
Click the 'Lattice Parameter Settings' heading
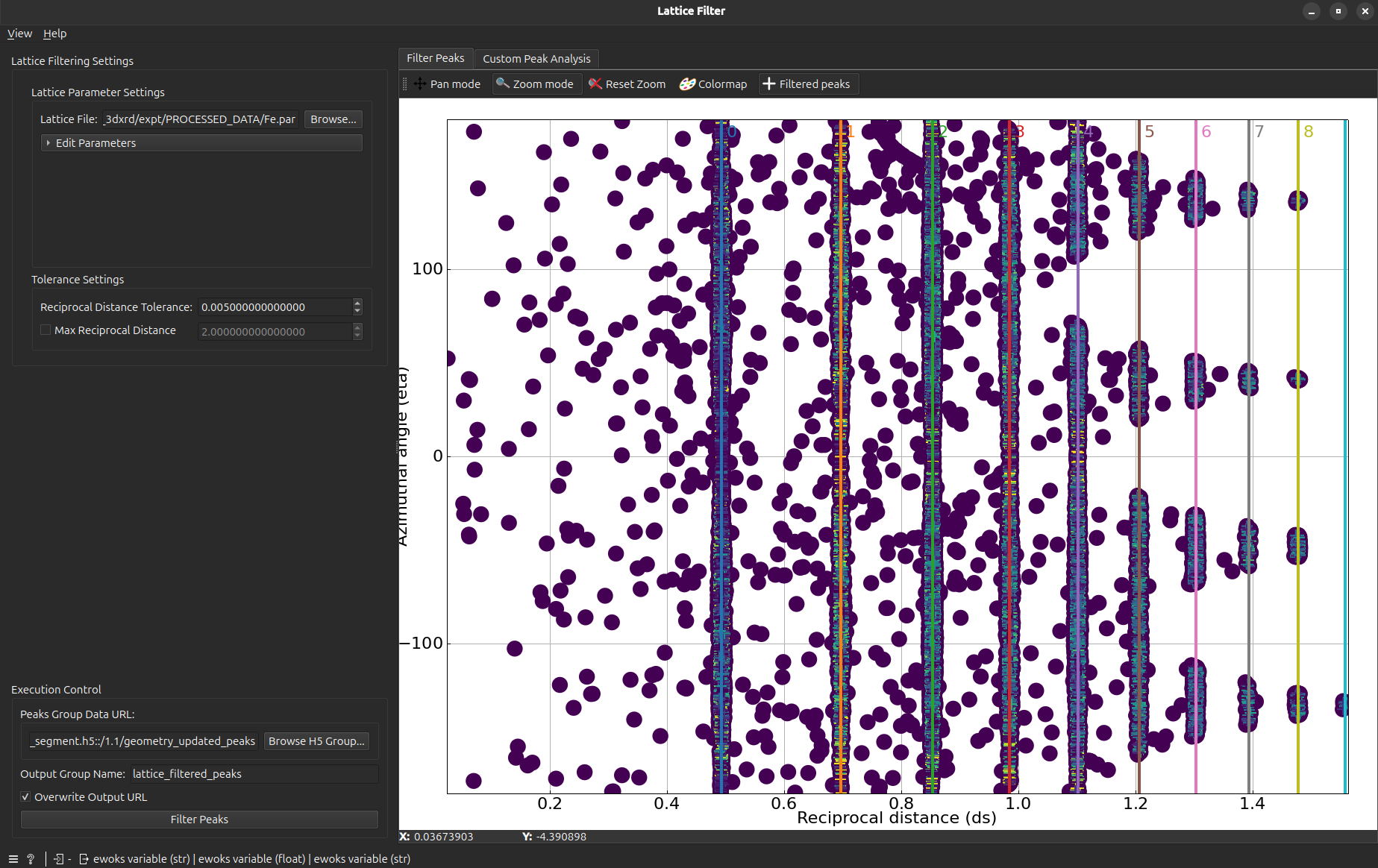tap(98, 92)
